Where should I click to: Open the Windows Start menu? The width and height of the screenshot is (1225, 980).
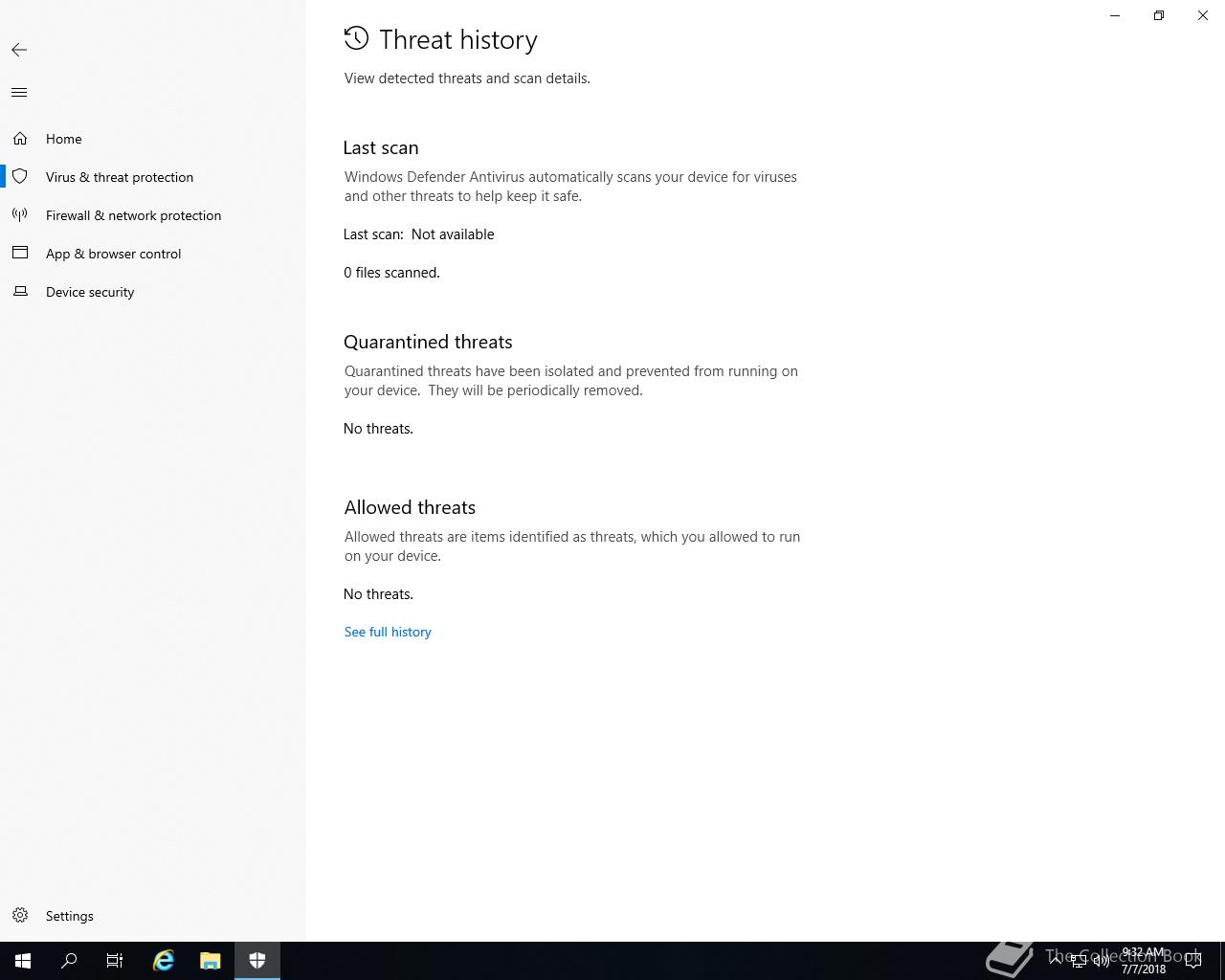tap(23, 961)
